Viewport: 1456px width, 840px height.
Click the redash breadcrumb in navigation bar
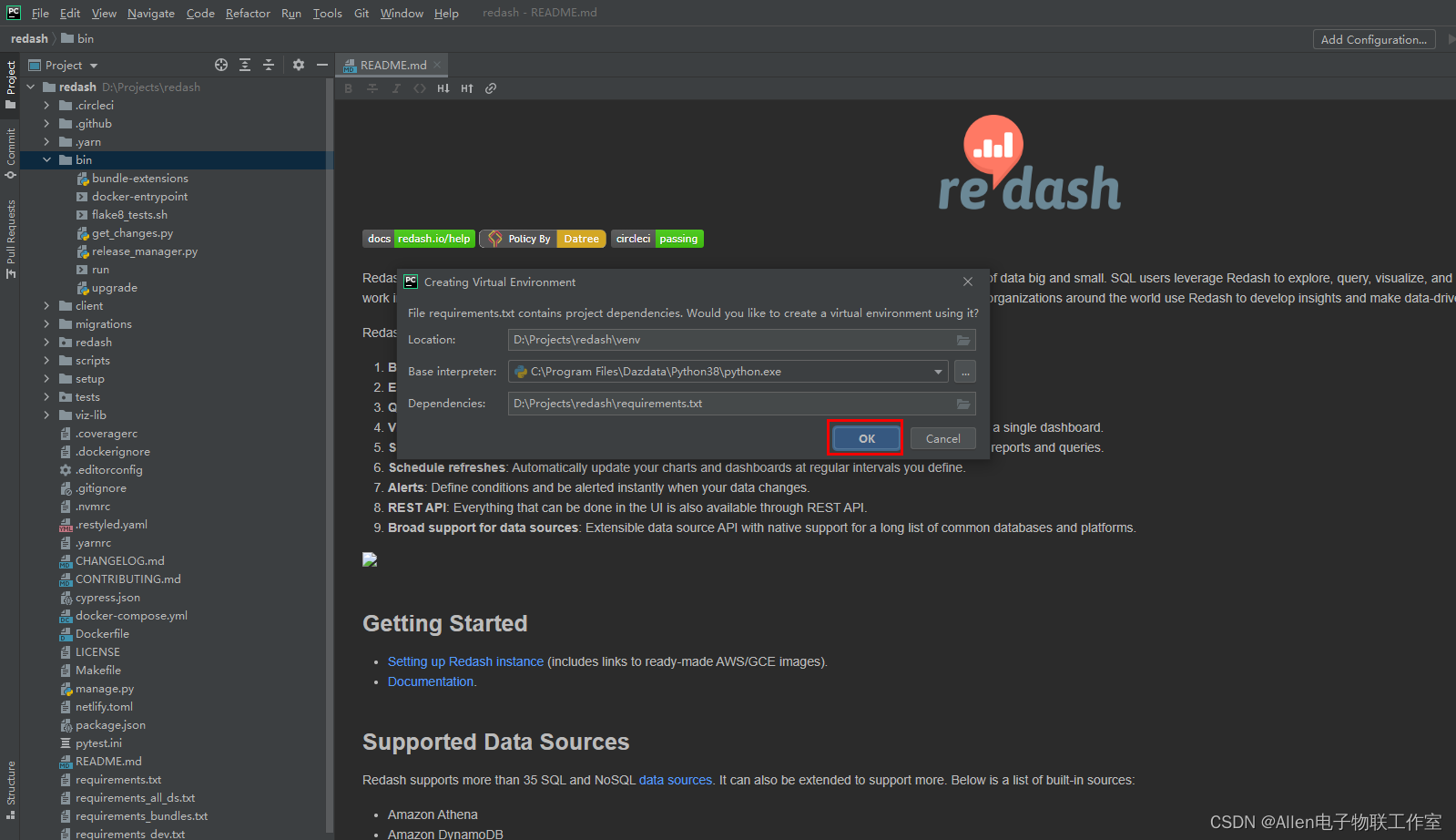29,38
